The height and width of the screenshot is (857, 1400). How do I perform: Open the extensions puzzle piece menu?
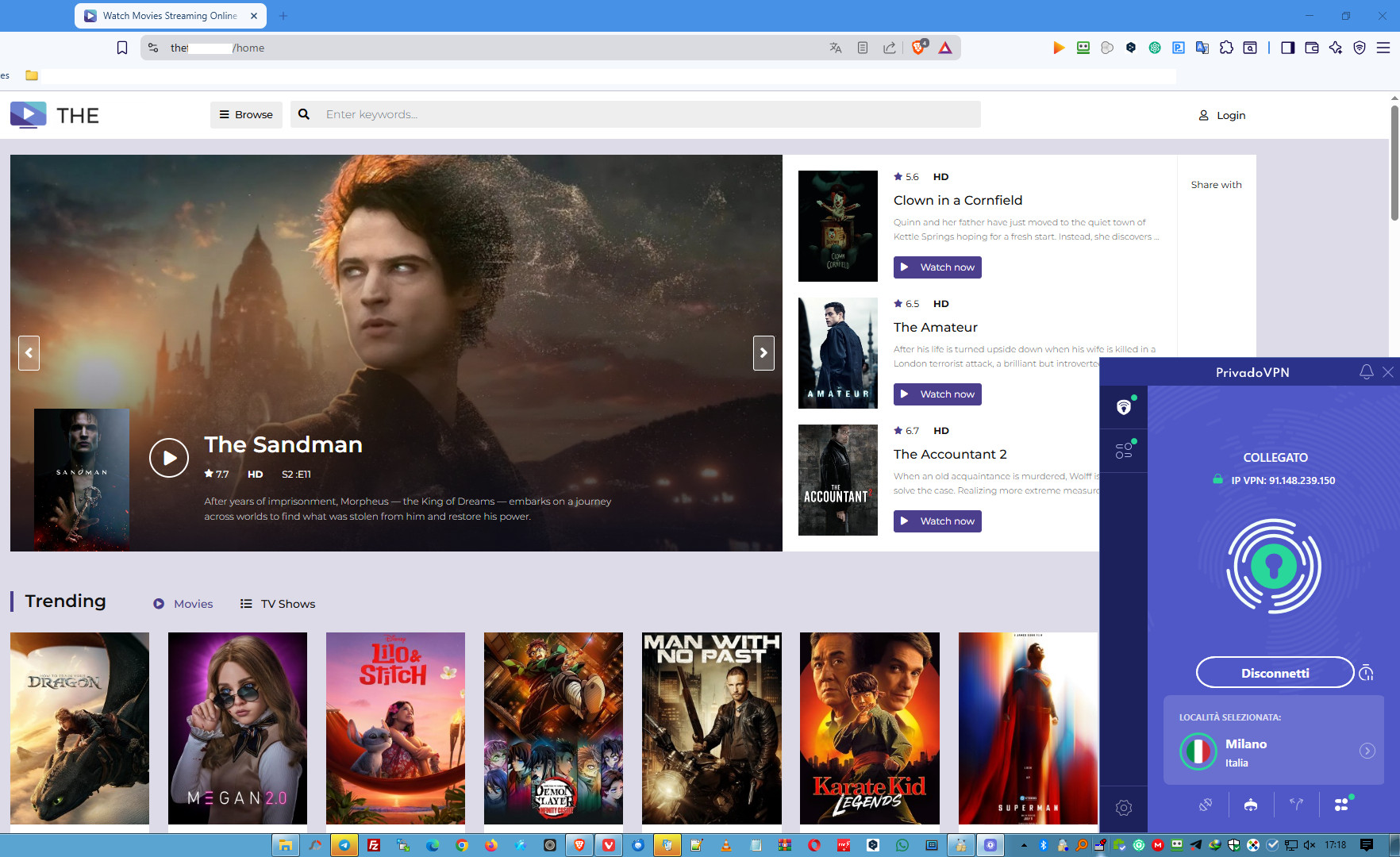click(x=1226, y=48)
